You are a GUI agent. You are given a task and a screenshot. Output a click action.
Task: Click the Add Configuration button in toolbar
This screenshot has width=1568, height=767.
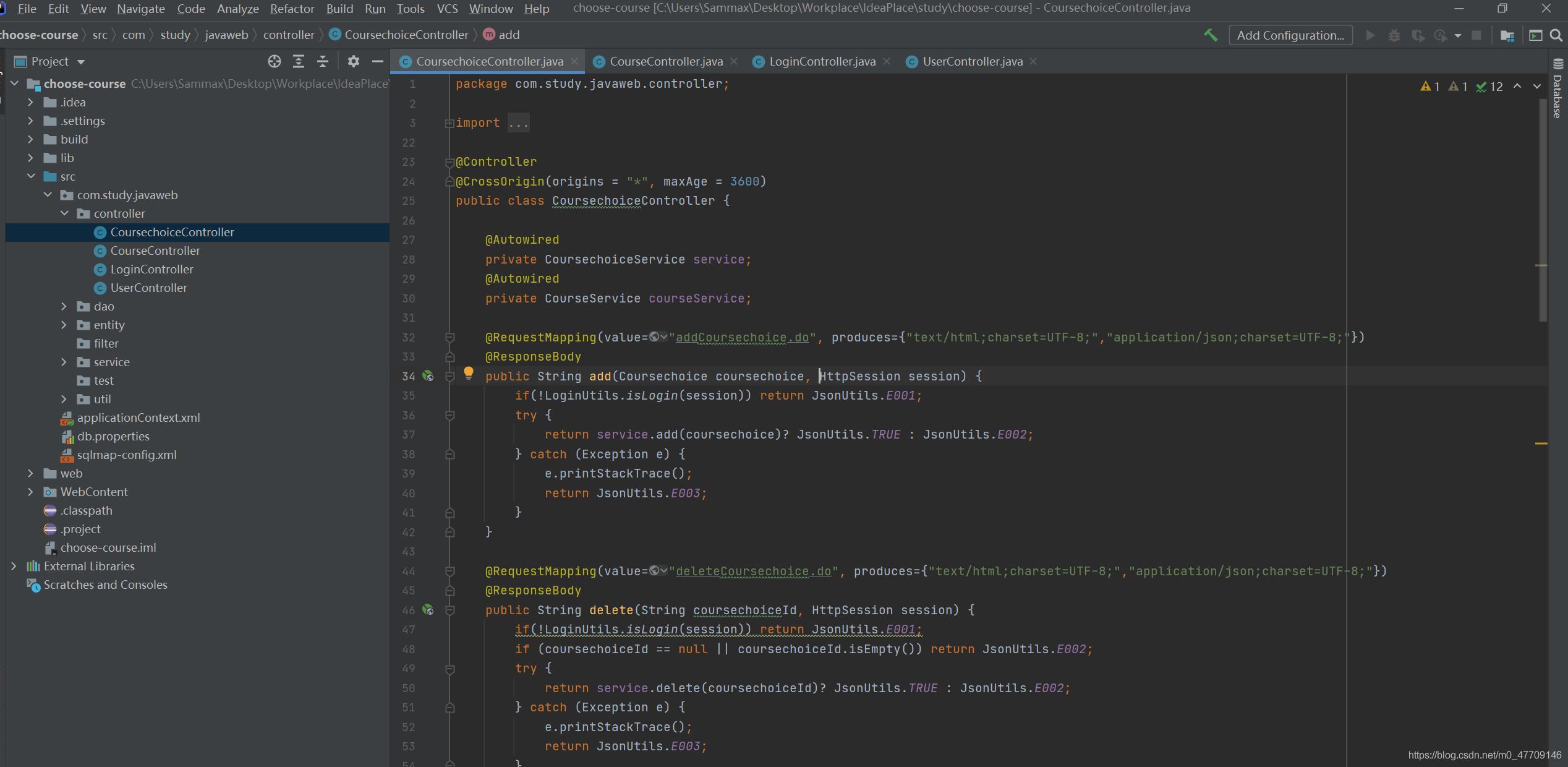[x=1290, y=34]
